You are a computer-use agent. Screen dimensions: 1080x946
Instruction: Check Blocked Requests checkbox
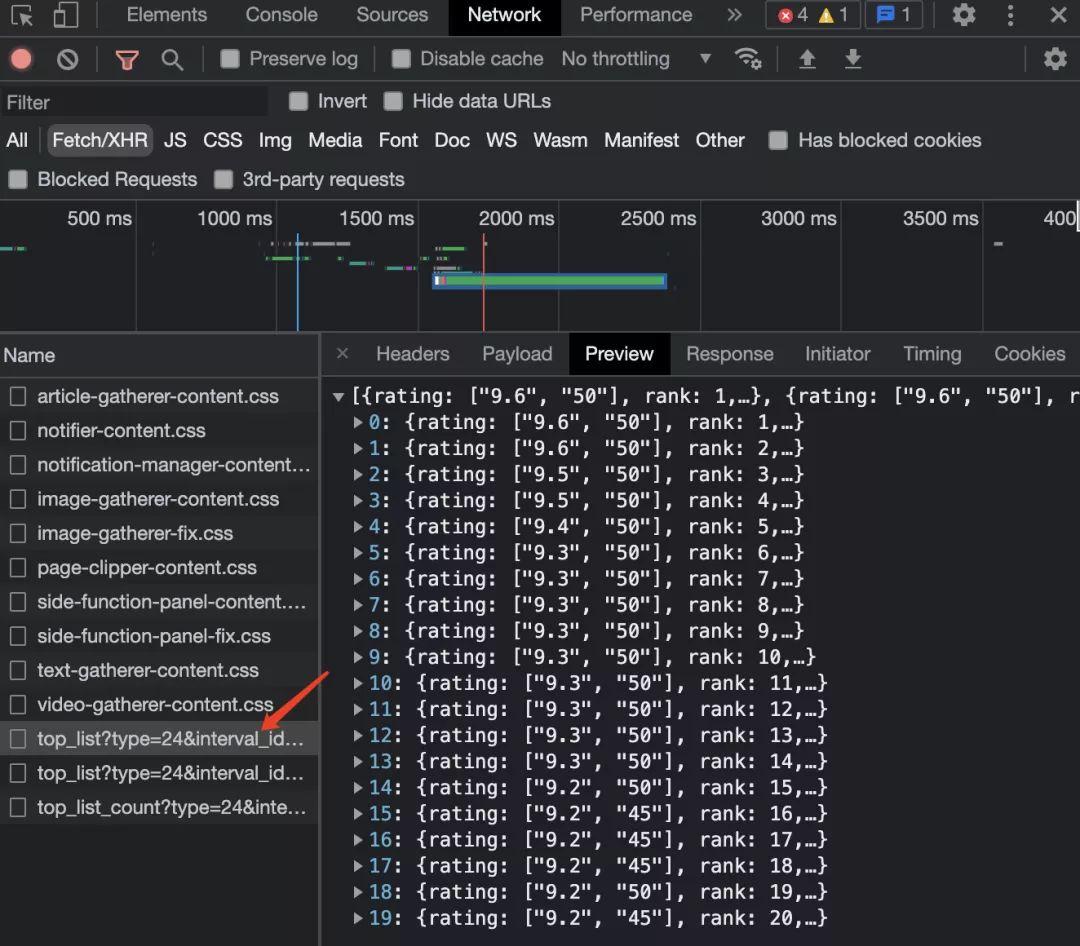tap(18, 180)
